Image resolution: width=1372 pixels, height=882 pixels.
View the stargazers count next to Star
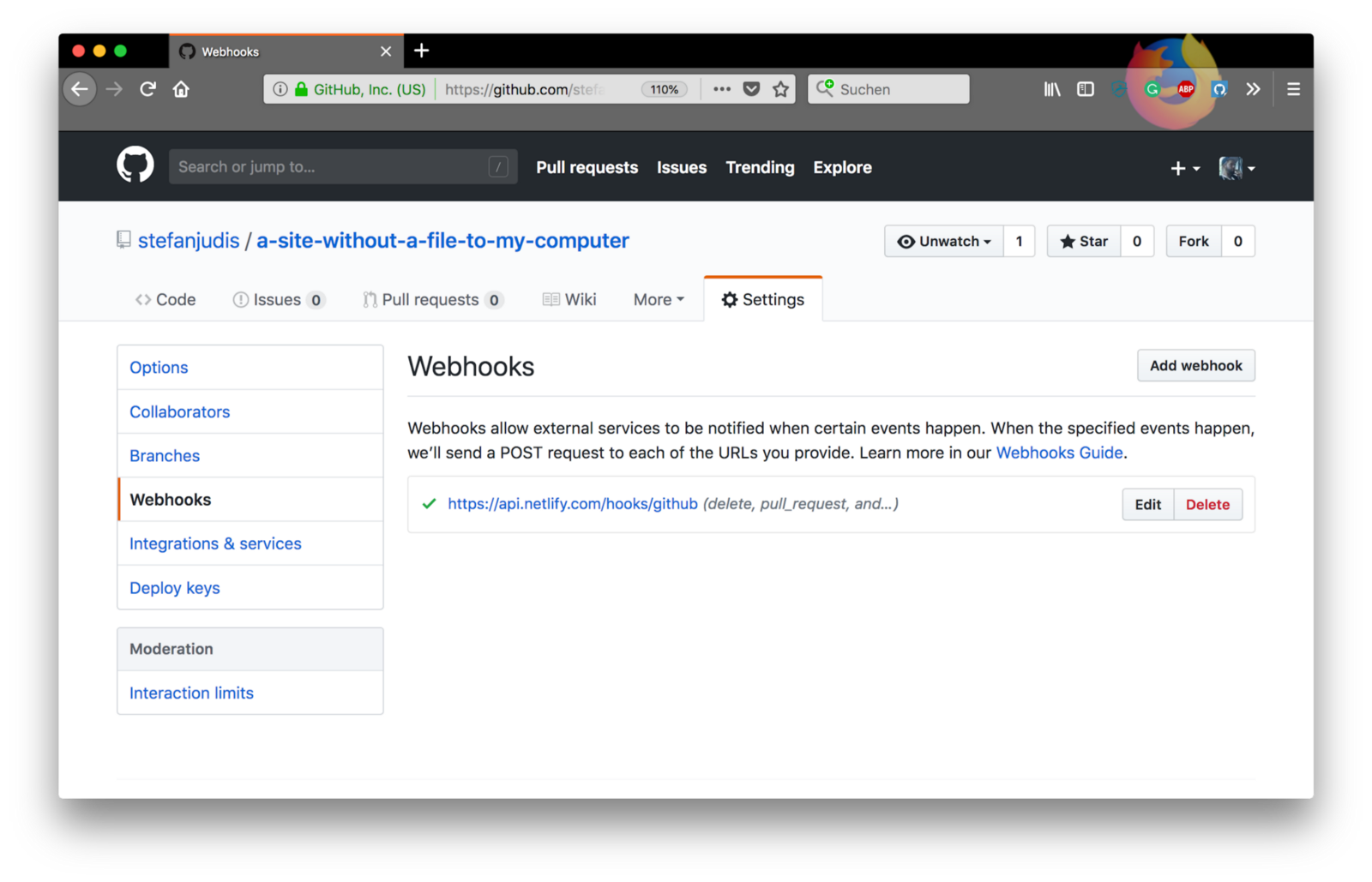coord(1137,242)
